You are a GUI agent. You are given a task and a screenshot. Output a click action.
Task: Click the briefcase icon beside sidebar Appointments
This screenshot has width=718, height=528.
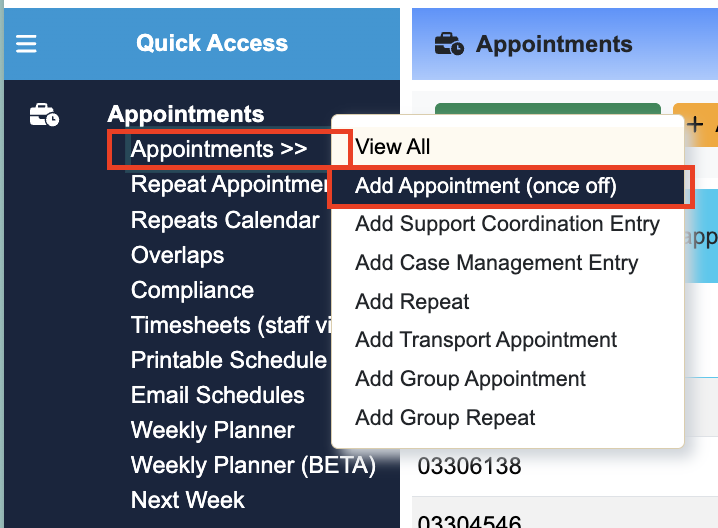pyautogui.click(x=44, y=116)
